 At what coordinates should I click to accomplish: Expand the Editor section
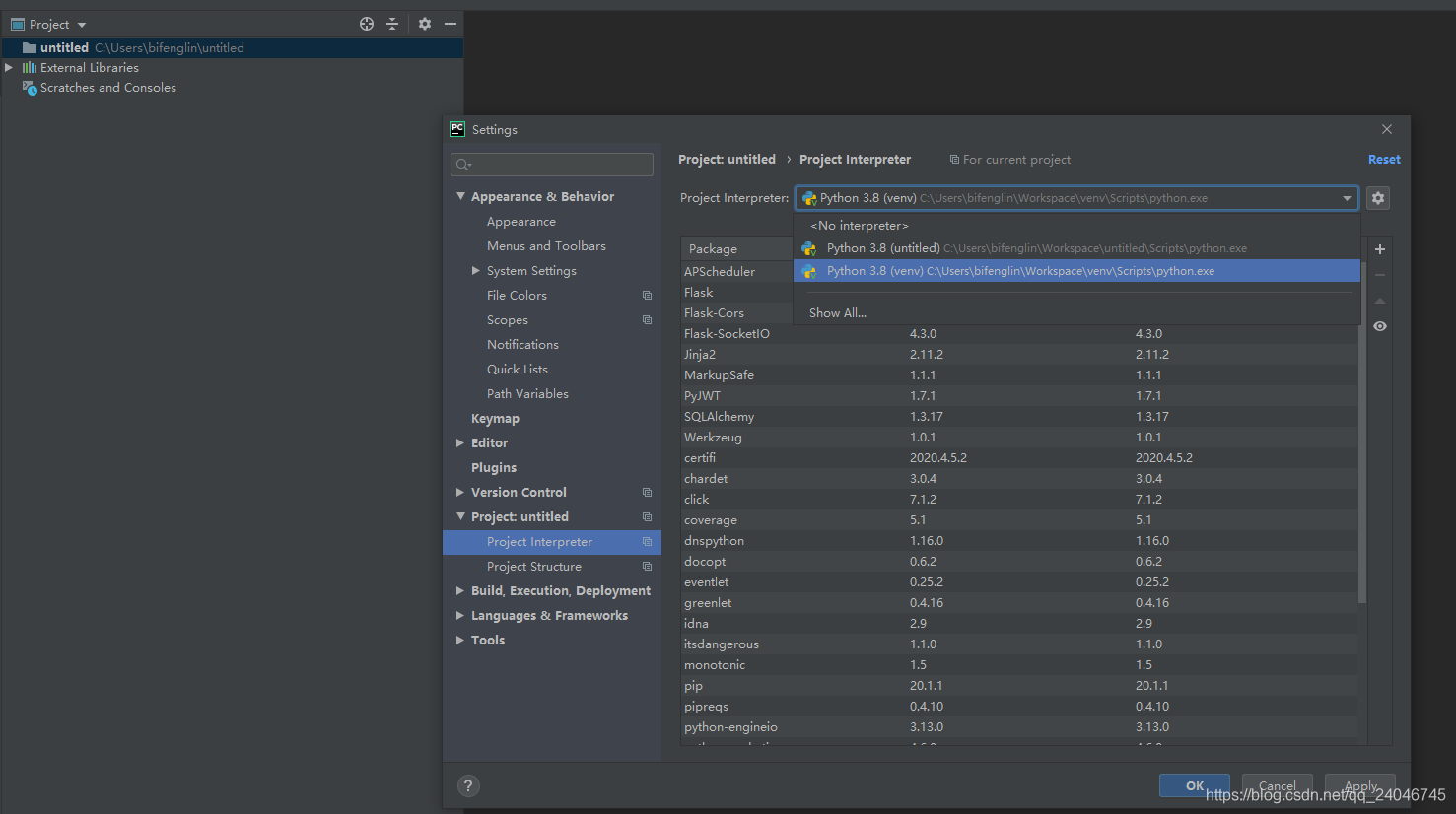click(460, 442)
